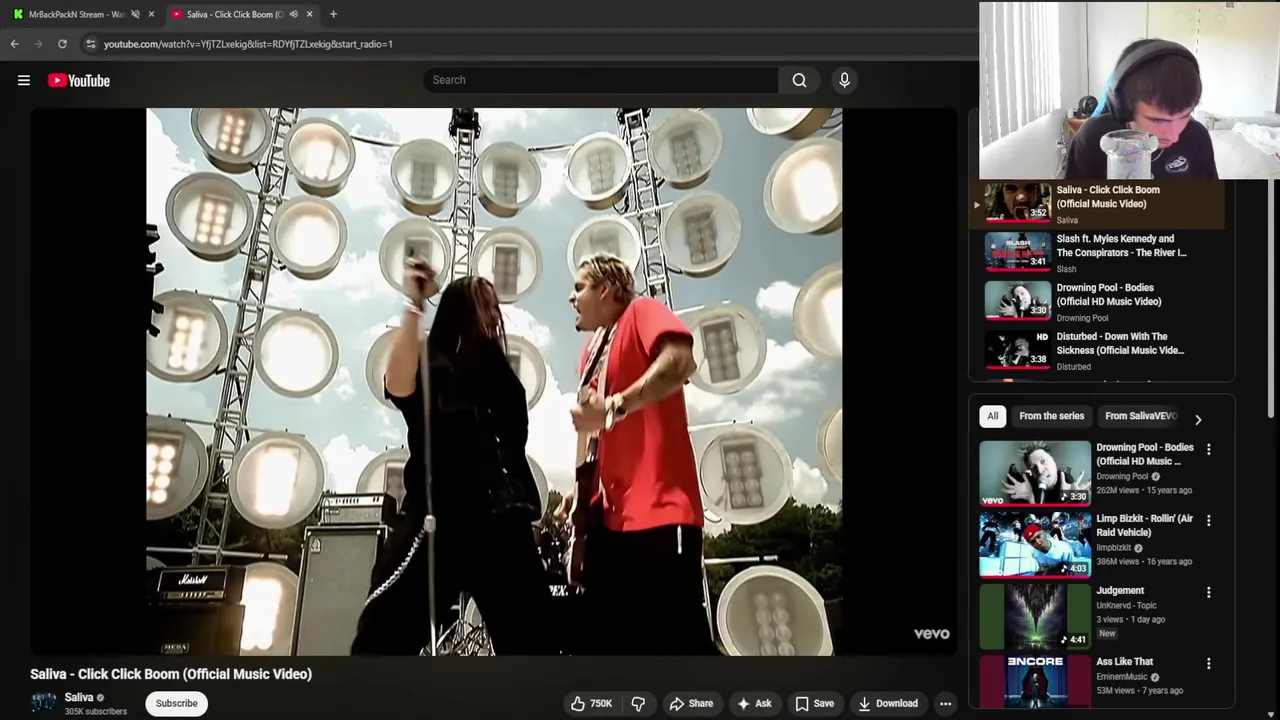Image resolution: width=1280 pixels, height=720 pixels.
Task: Select the Saliva - Click Click Boom tab
Action: (x=233, y=14)
